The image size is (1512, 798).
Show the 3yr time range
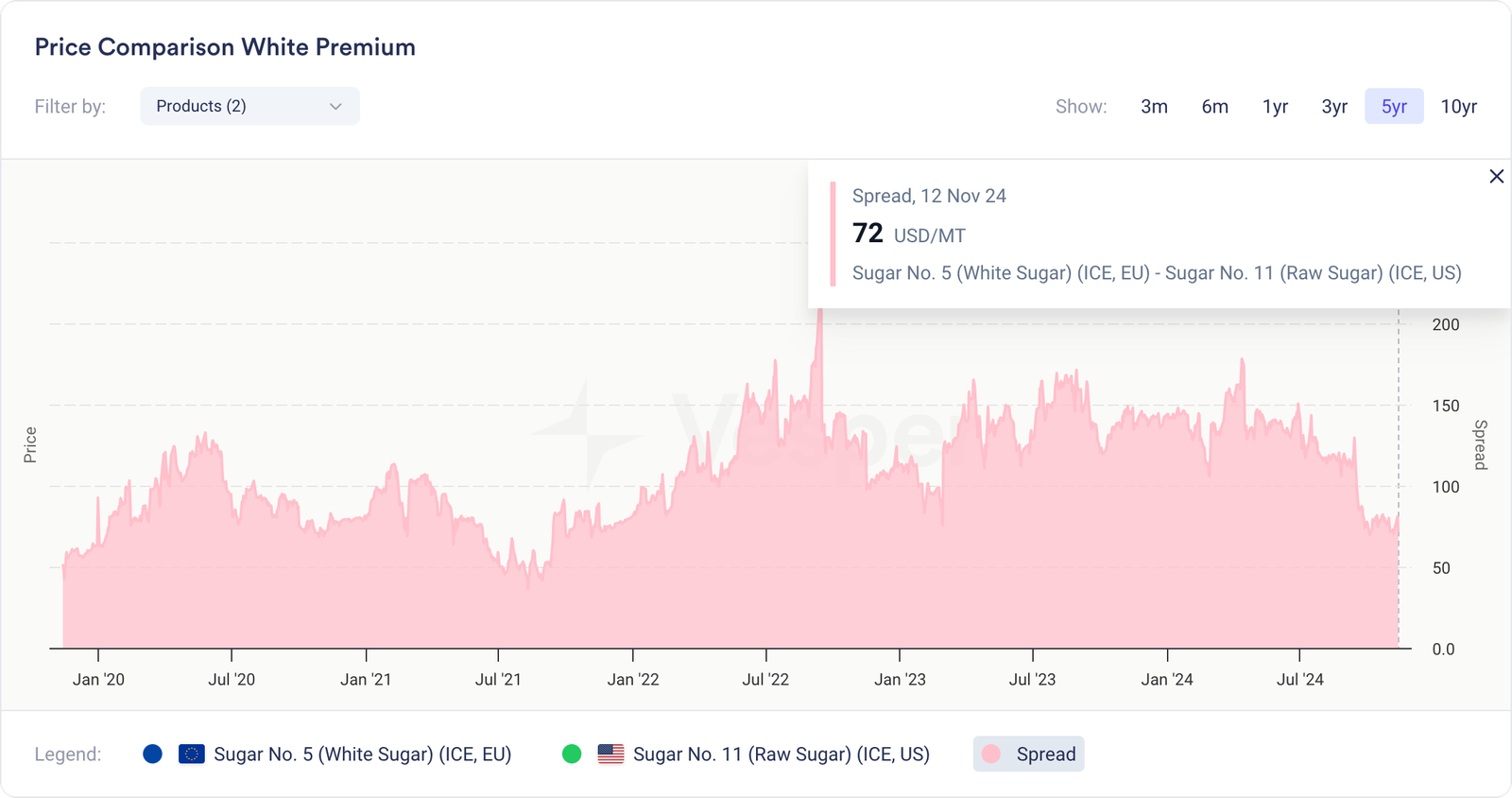click(1333, 107)
